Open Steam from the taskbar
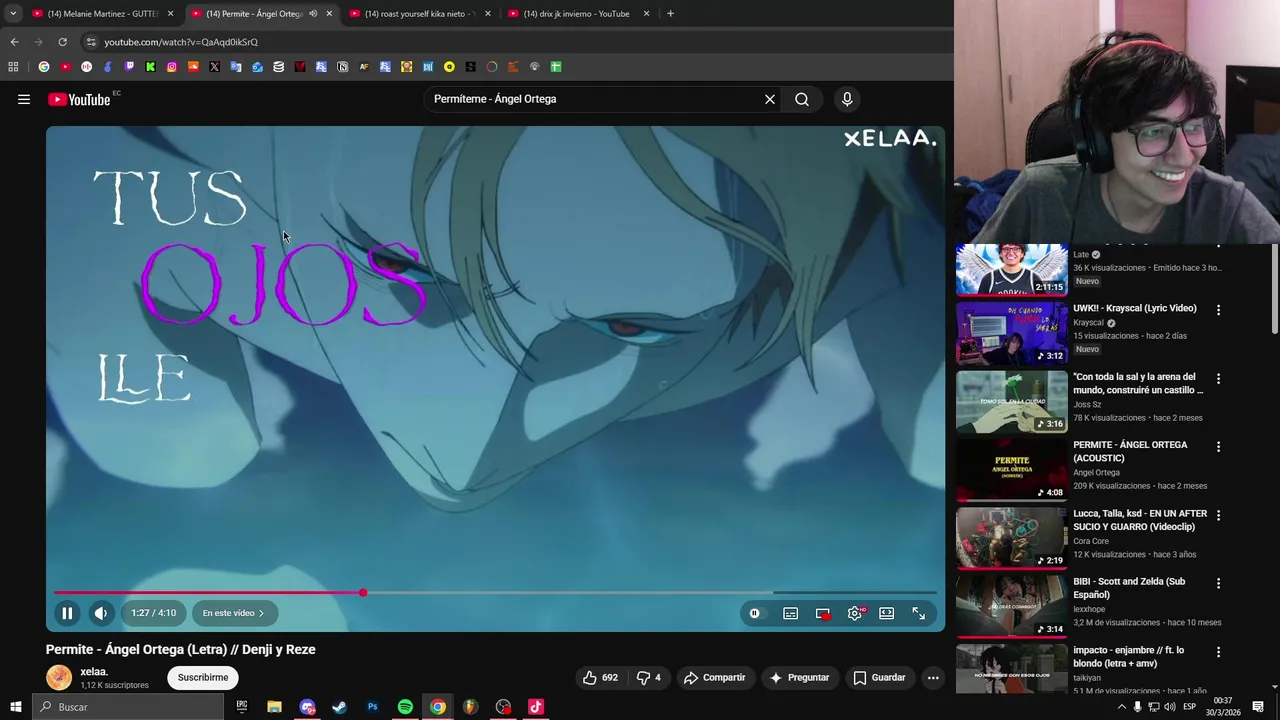Viewport: 1280px width, 720px height. [x=339, y=707]
